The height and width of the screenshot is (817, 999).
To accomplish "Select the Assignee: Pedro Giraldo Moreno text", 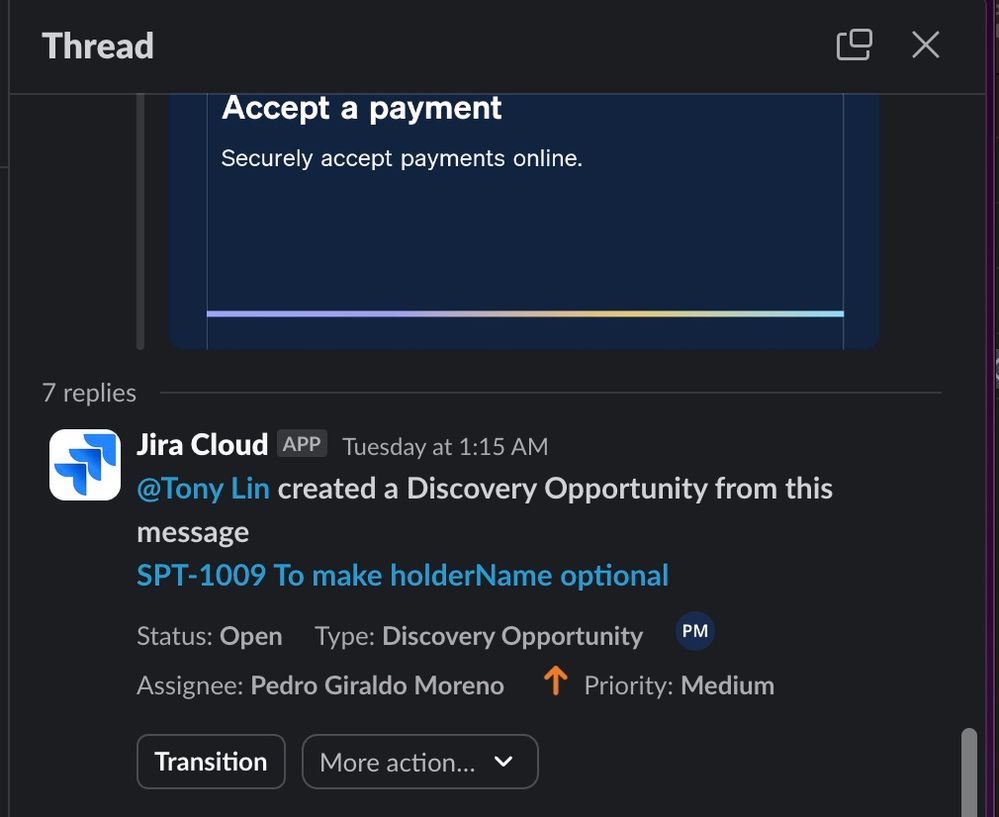I will coord(320,686).
